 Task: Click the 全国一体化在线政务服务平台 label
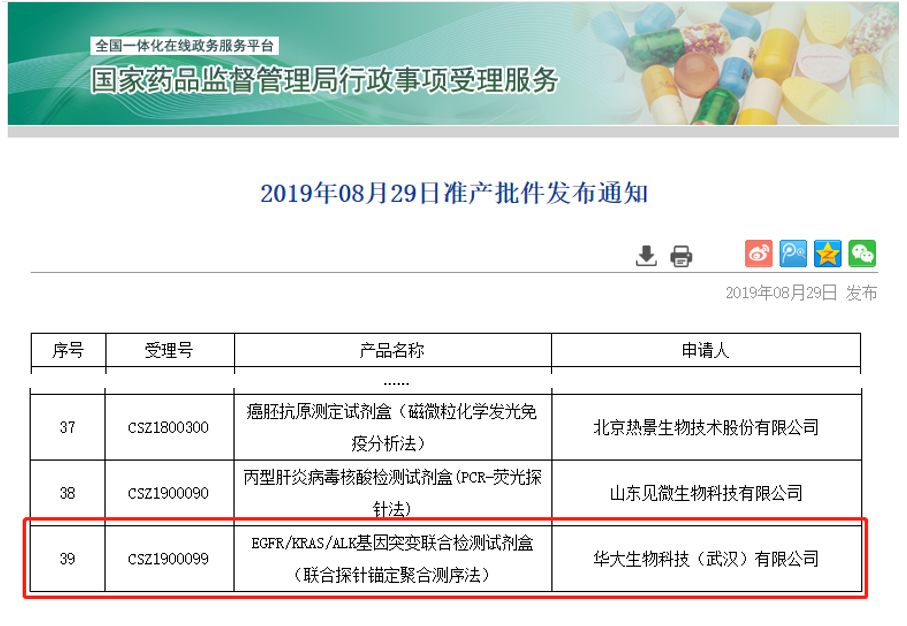coord(186,46)
